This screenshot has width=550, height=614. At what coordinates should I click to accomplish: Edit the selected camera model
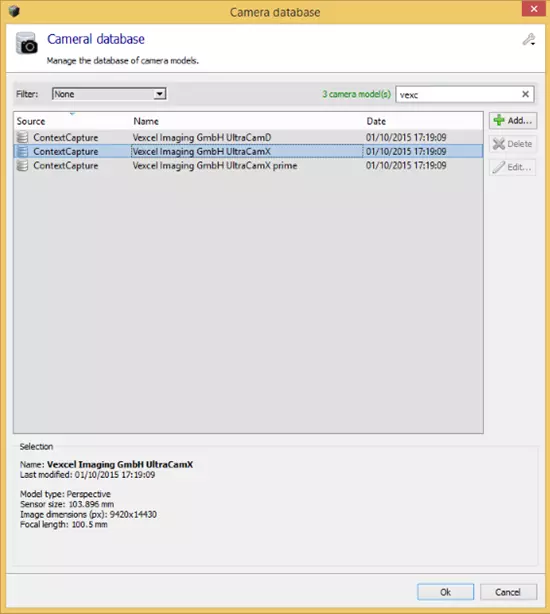point(513,167)
